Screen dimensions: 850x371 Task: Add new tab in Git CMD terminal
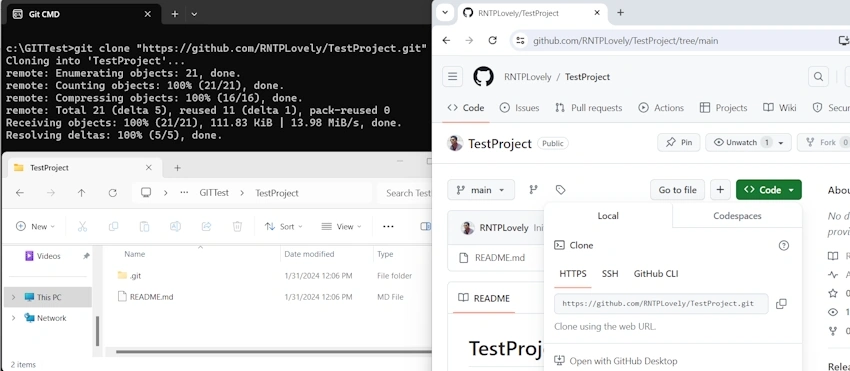click(x=175, y=14)
